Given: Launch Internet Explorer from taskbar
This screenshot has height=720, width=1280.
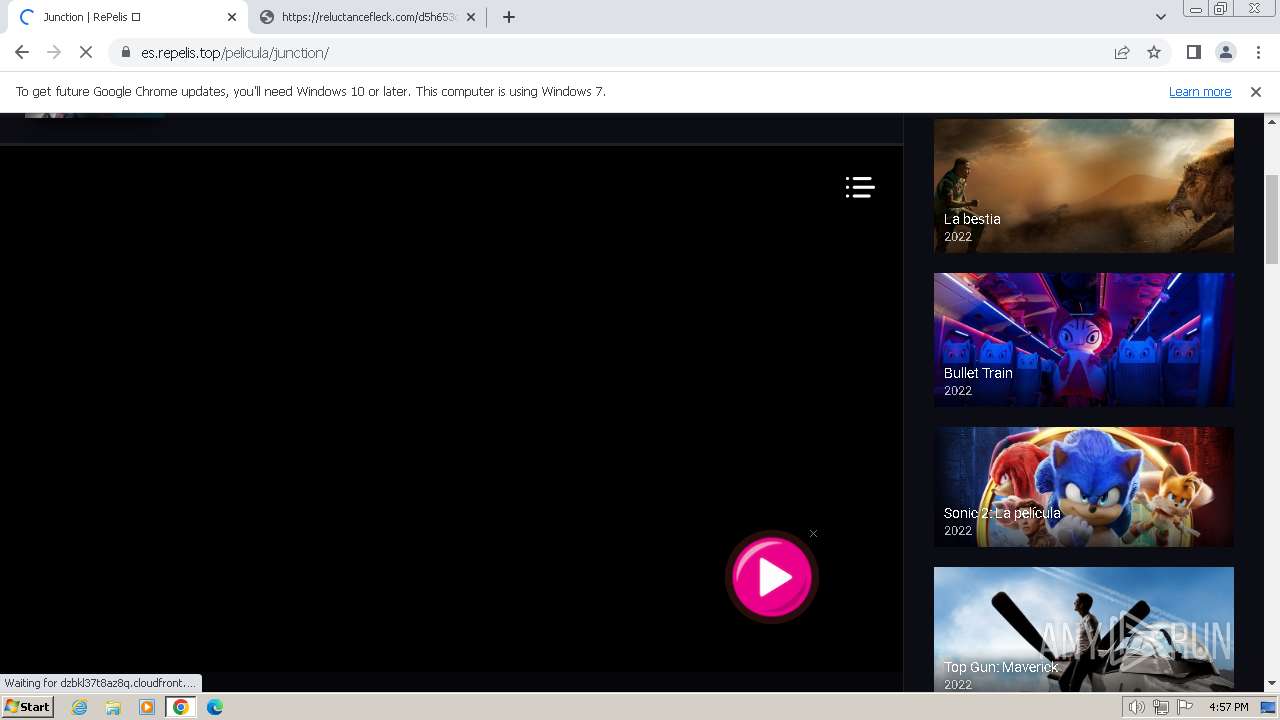Looking at the screenshot, I should [79, 707].
